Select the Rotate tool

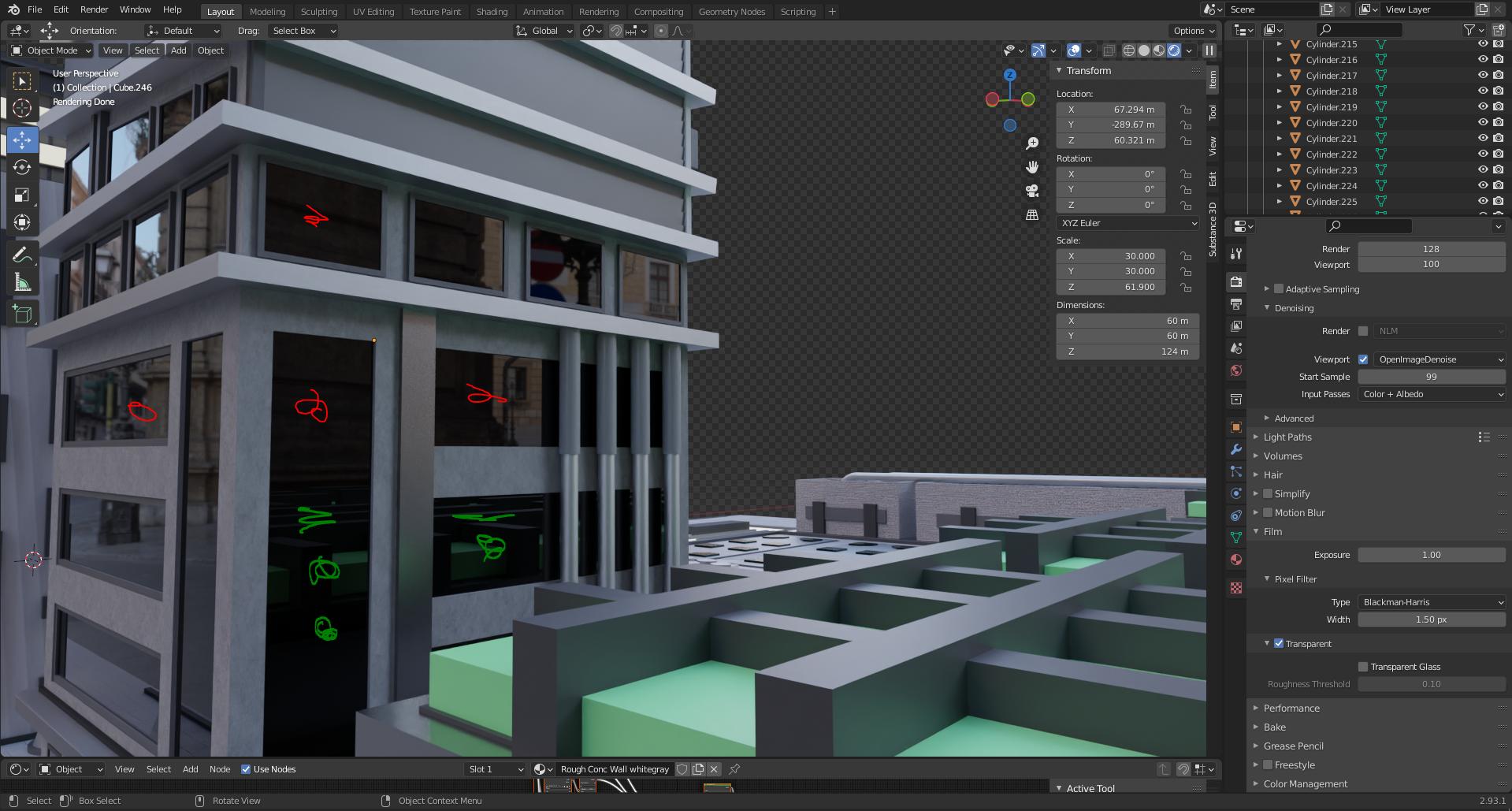(x=22, y=167)
